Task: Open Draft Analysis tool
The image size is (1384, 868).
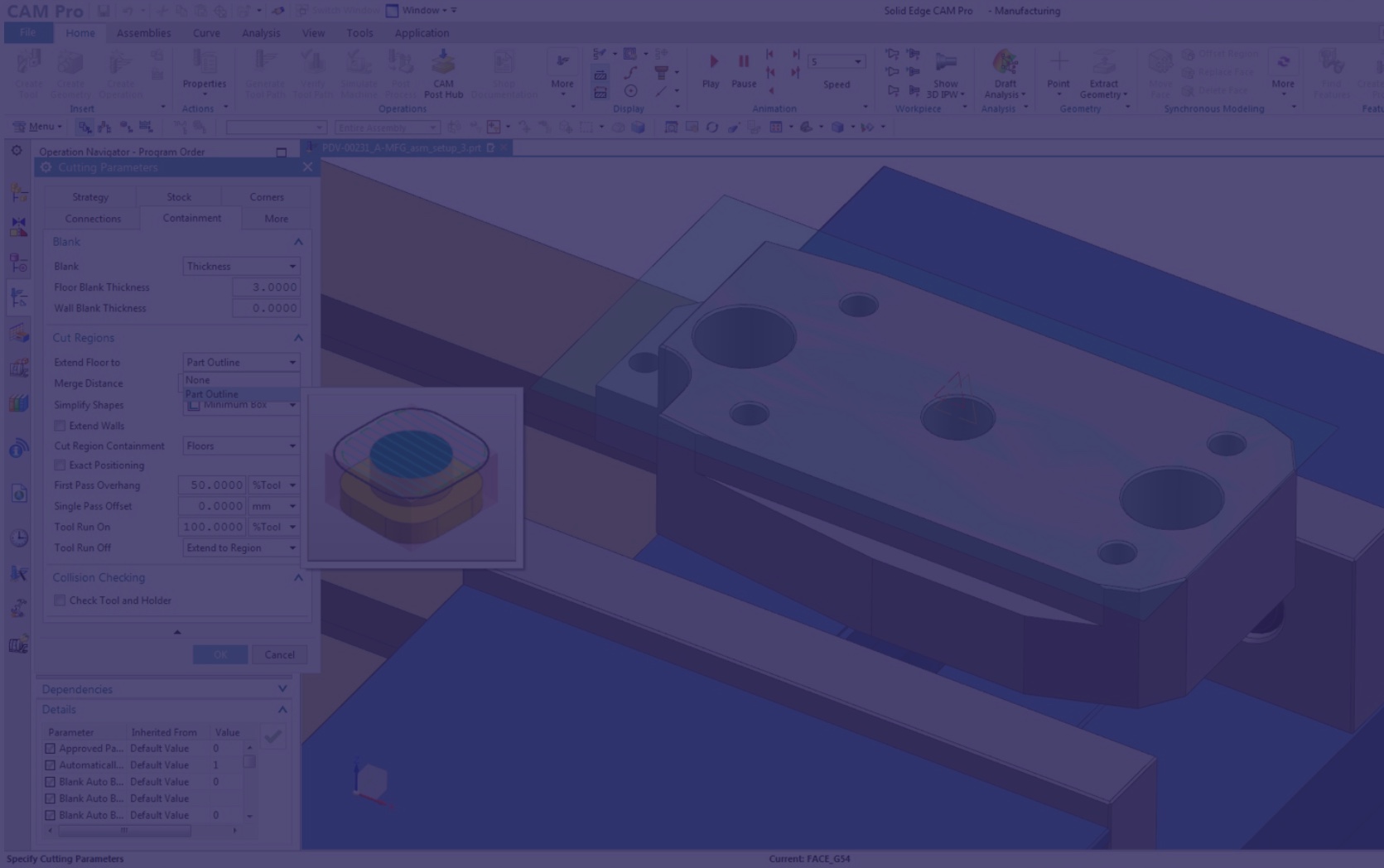Action: (x=1005, y=75)
